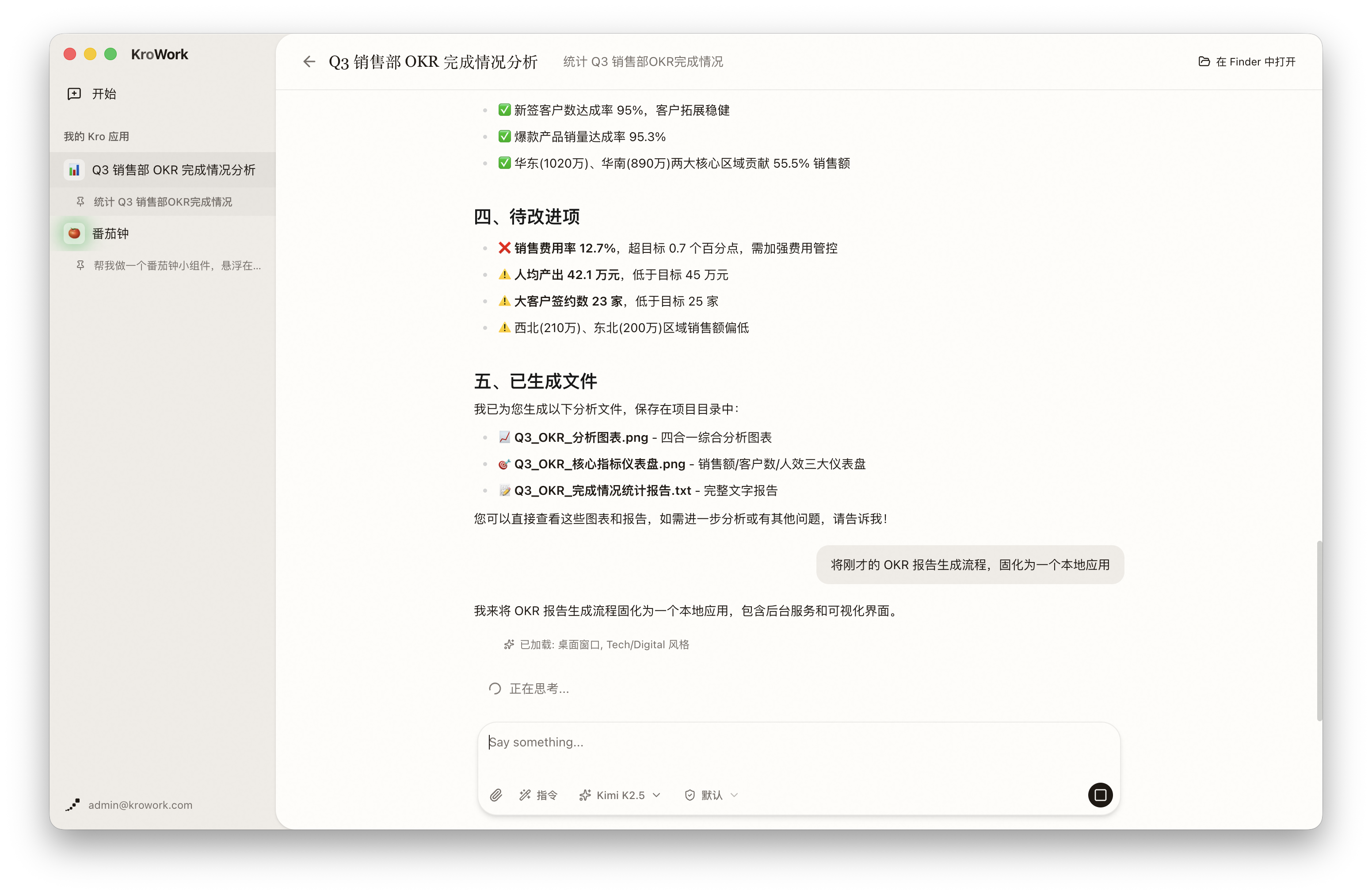The height and width of the screenshot is (895, 1372).
Task: Open project folder in Finder
Action: click(x=1246, y=62)
